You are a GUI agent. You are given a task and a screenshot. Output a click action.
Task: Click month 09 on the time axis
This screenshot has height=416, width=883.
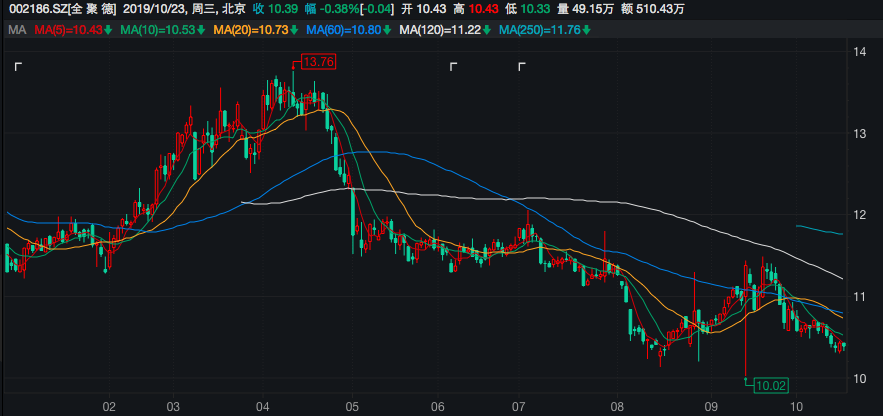[x=711, y=407]
